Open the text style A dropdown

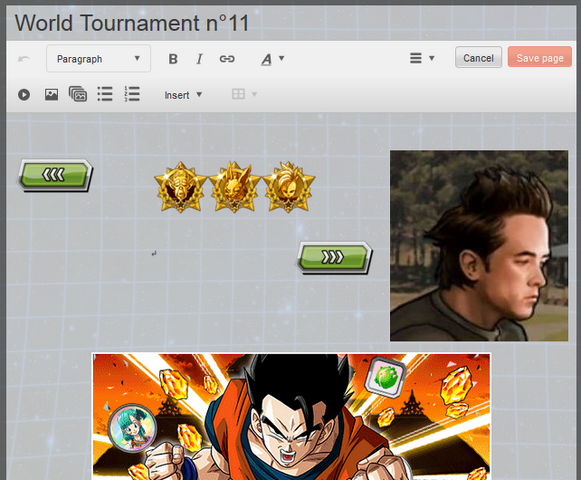point(272,59)
